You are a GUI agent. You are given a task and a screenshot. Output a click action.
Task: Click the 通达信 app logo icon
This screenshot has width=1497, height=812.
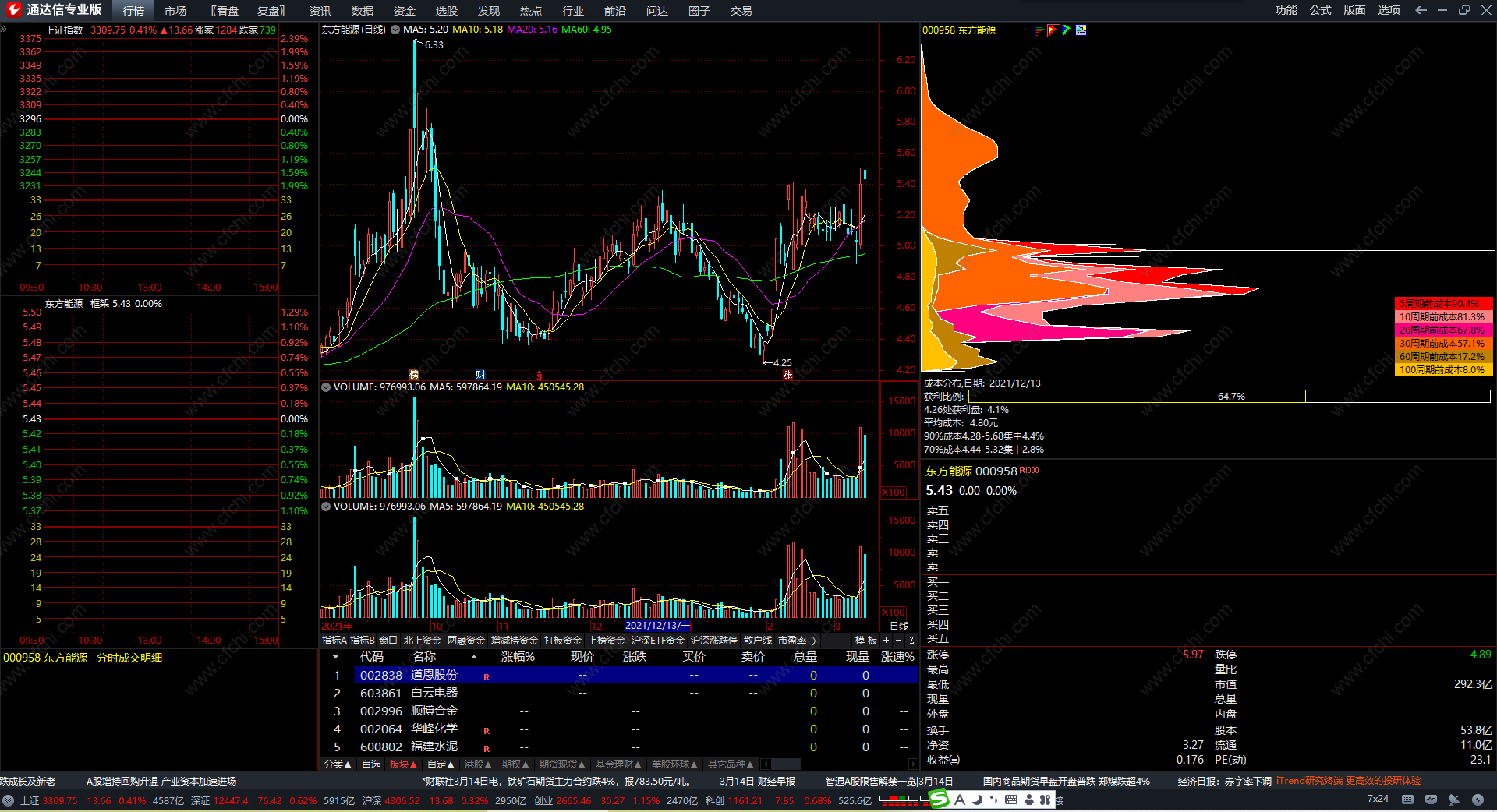pyautogui.click(x=13, y=10)
